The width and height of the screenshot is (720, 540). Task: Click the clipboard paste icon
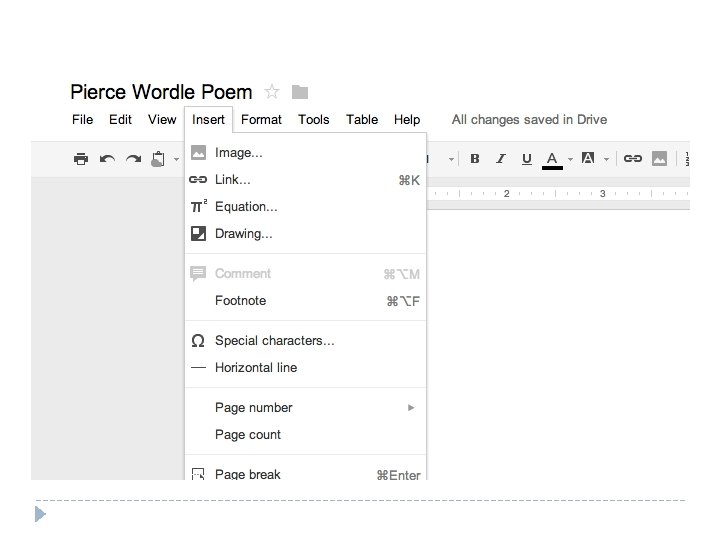pyautogui.click(x=158, y=159)
